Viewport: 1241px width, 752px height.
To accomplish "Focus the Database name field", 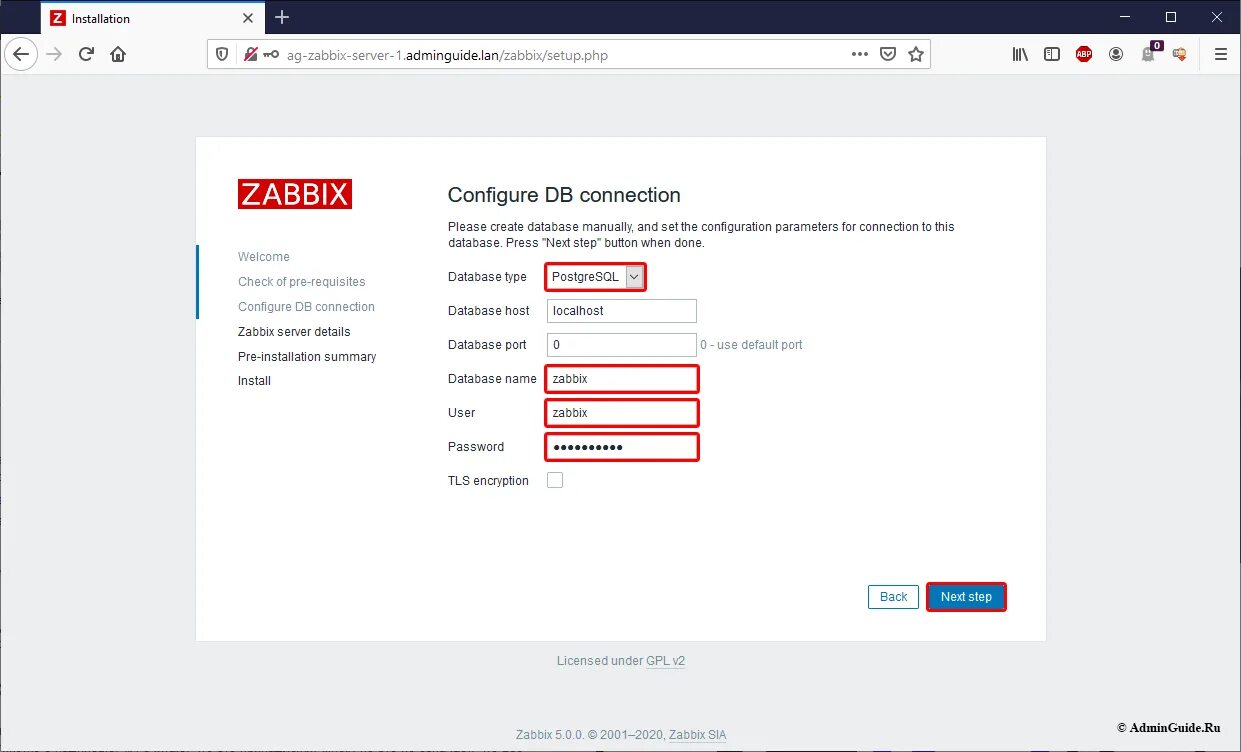I will [x=622, y=379].
